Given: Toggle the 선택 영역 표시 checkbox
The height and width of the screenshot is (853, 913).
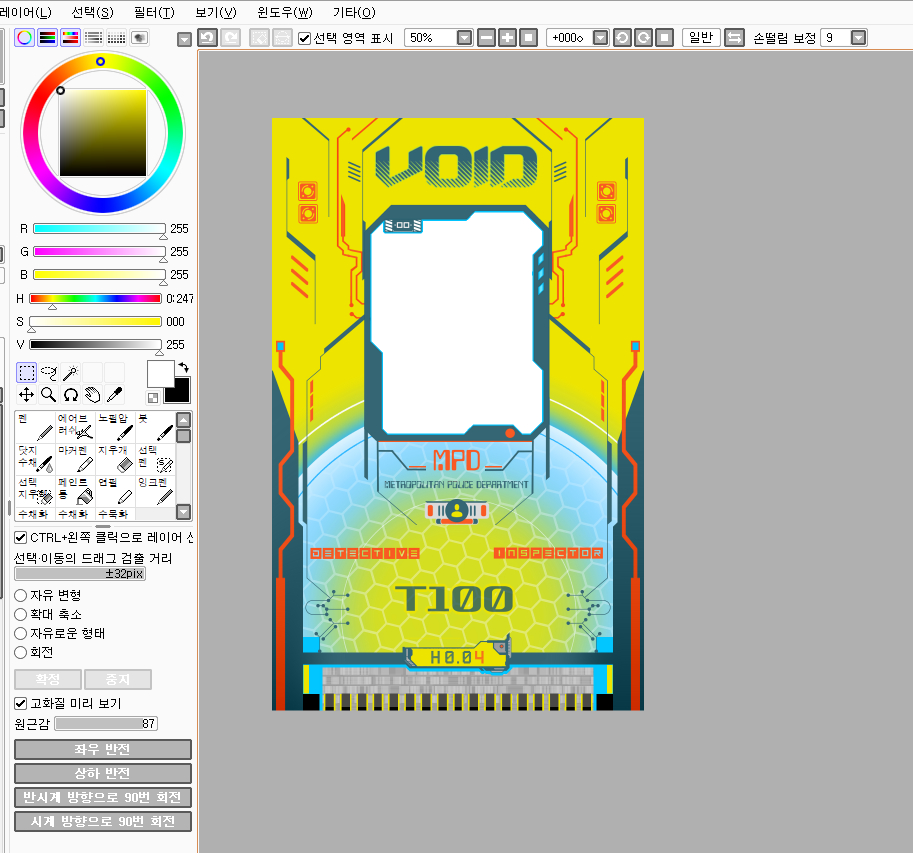Looking at the screenshot, I should tap(305, 38).
